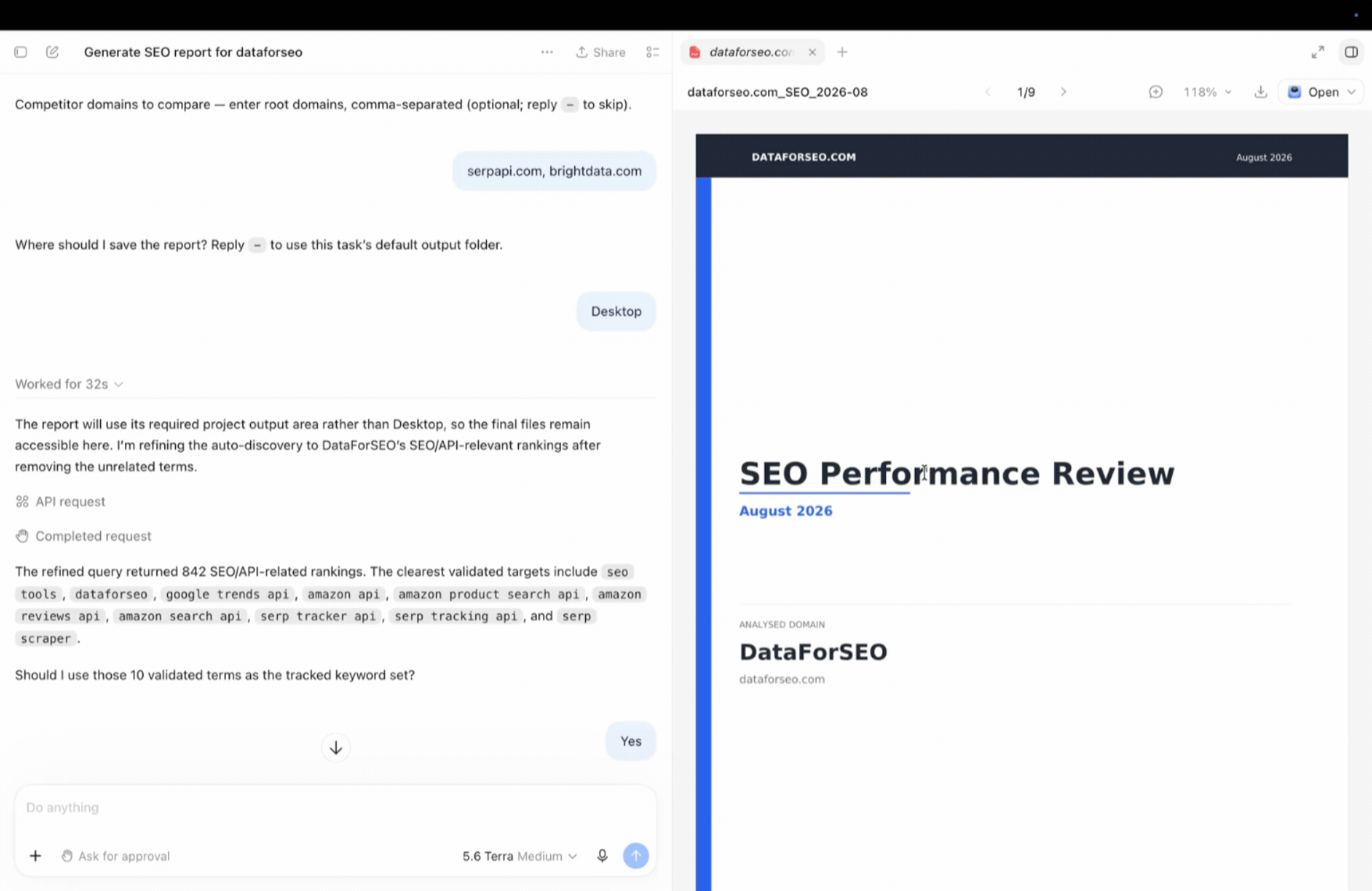
Task: Add a new tab with plus icon
Action: coord(842,52)
